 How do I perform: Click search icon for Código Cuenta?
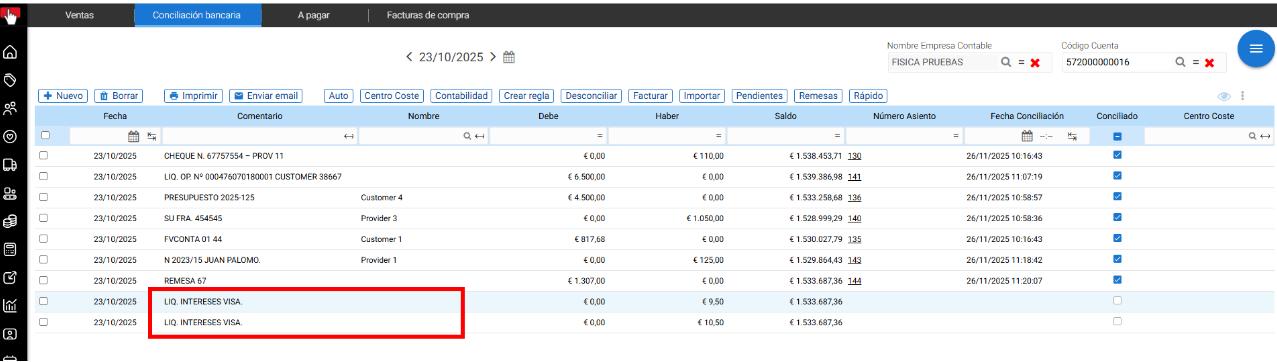1181,62
